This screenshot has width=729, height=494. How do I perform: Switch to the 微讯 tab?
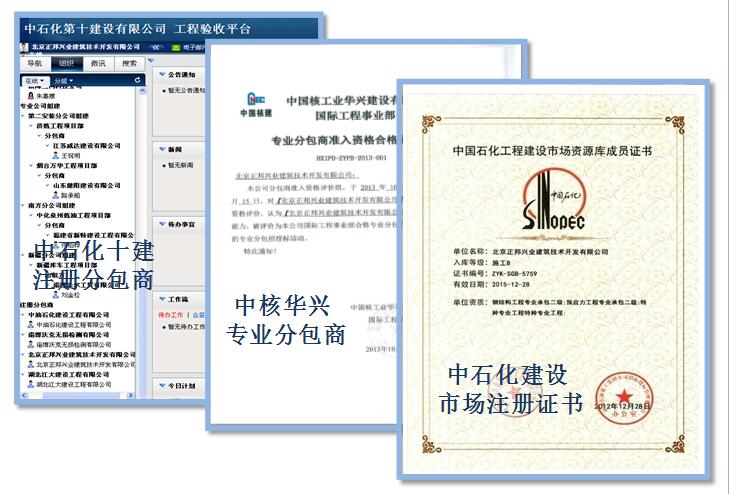[x=98, y=63]
